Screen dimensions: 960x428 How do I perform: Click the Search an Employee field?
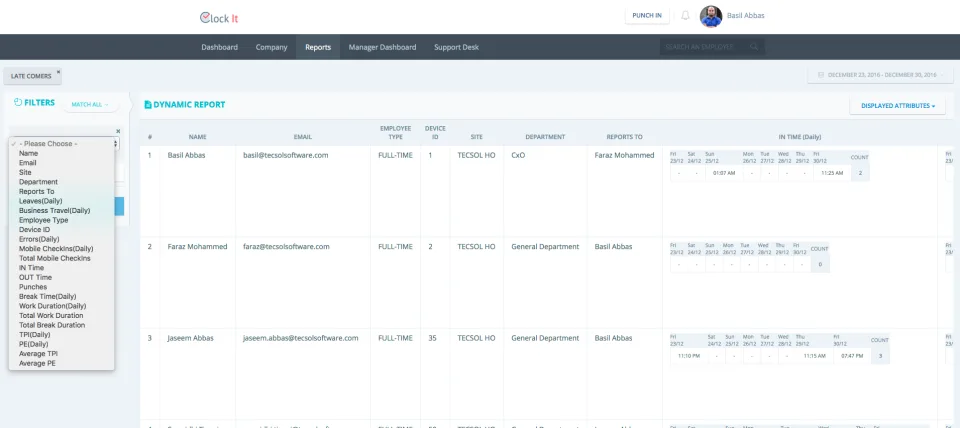[x=712, y=47]
